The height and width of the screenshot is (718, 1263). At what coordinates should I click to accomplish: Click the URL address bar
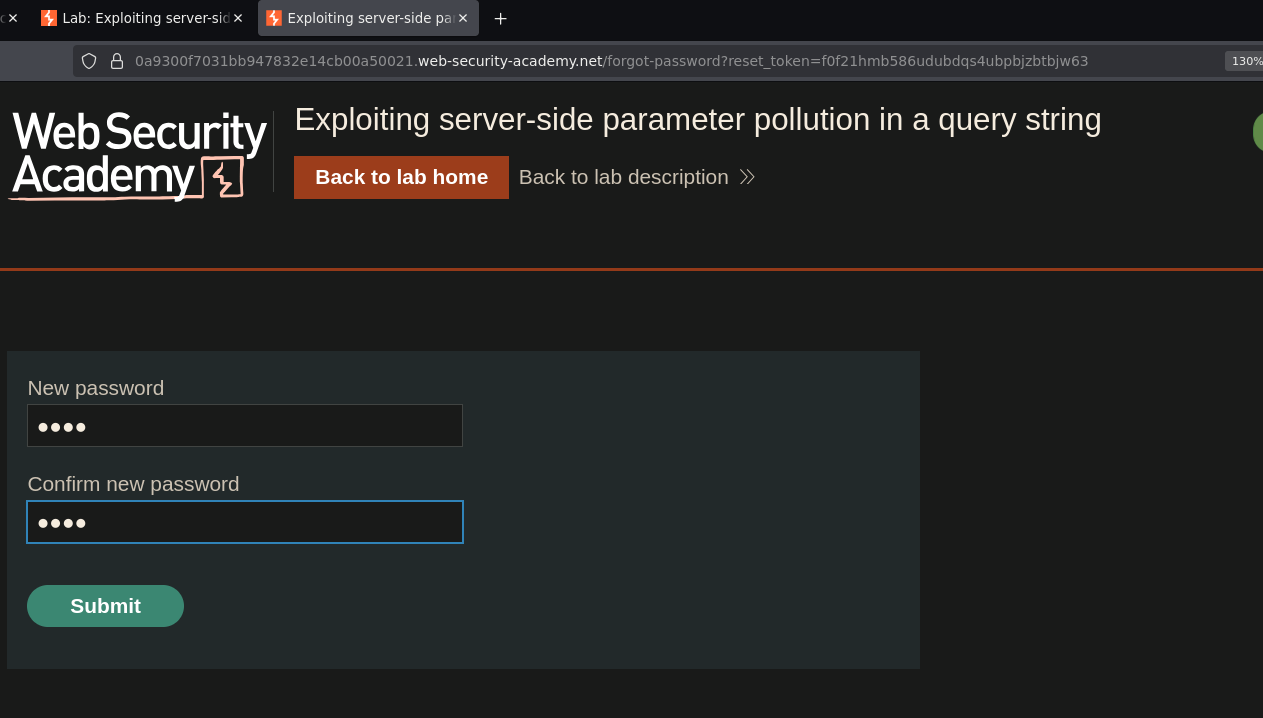pos(611,61)
